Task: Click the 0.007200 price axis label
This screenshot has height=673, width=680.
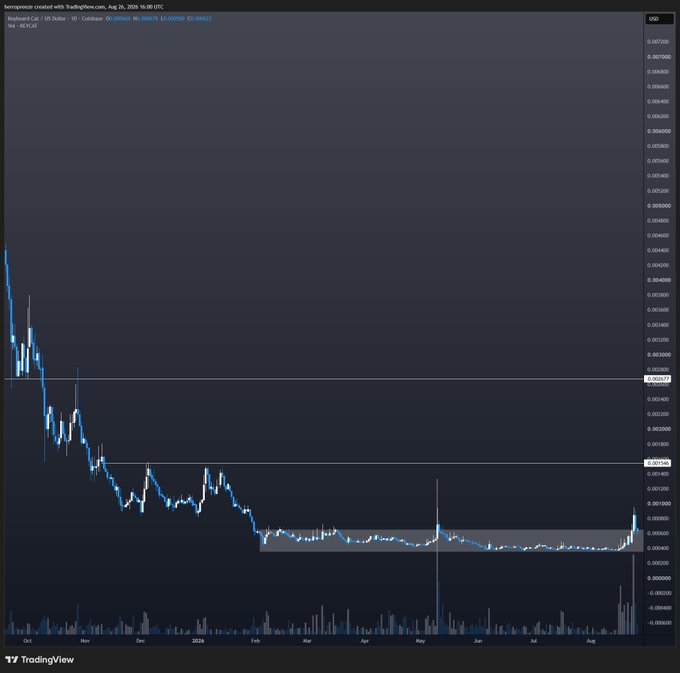Action: pos(658,42)
